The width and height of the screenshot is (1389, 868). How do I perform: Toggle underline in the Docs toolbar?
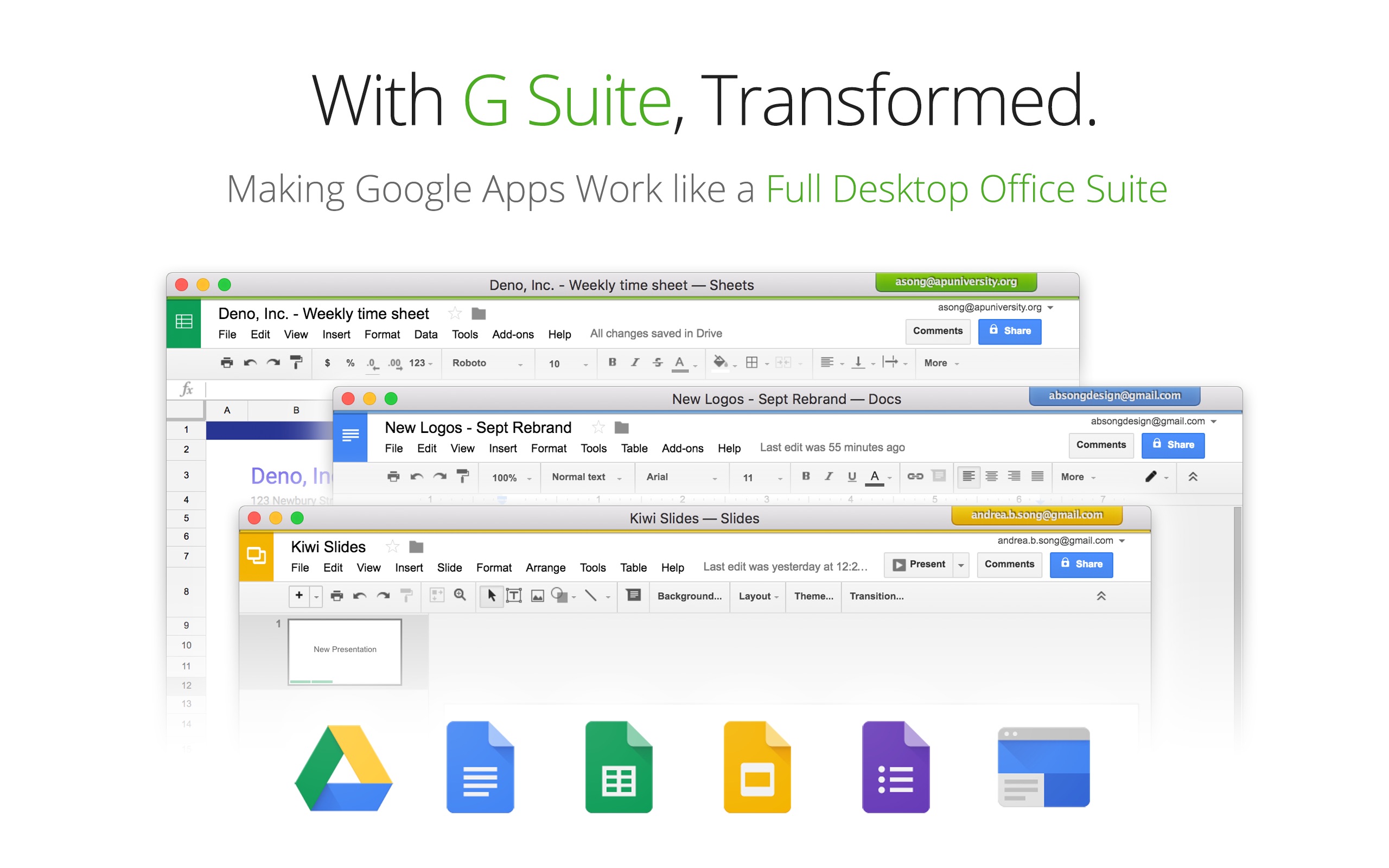pos(852,476)
